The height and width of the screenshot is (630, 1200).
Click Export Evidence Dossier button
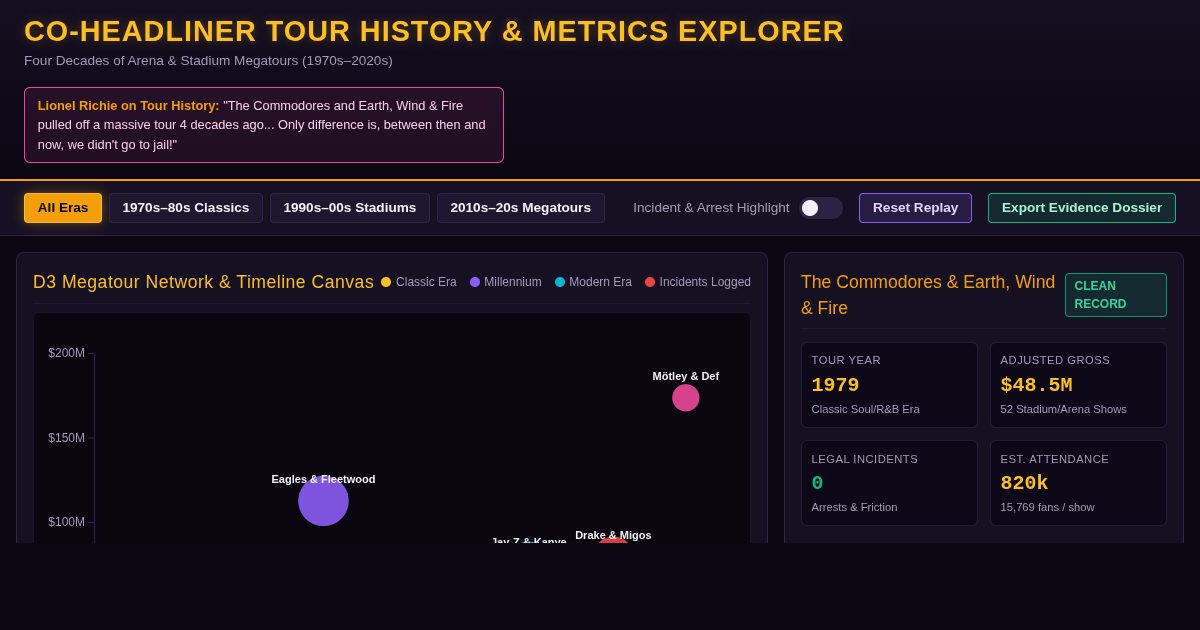tap(1082, 208)
